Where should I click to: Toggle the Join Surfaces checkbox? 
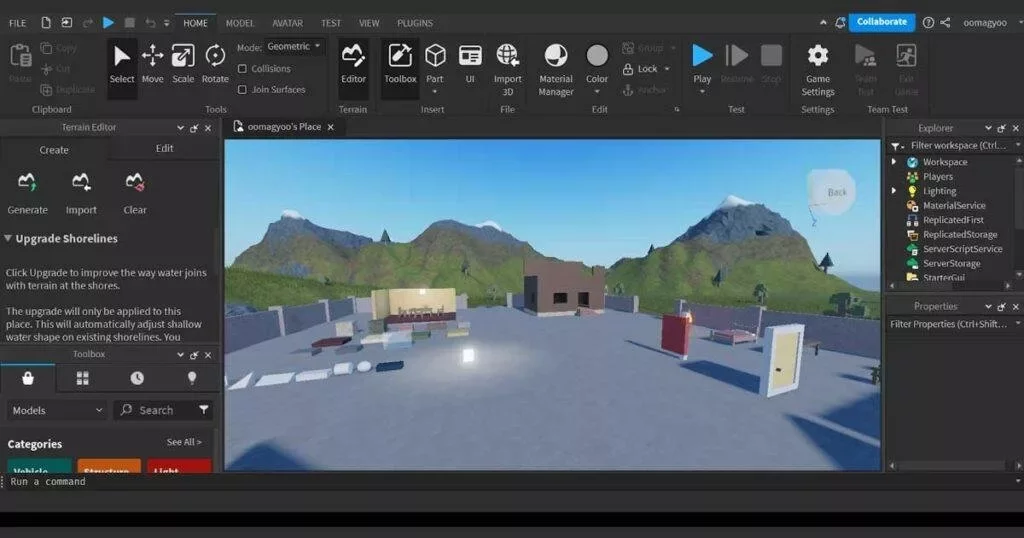coord(242,89)
